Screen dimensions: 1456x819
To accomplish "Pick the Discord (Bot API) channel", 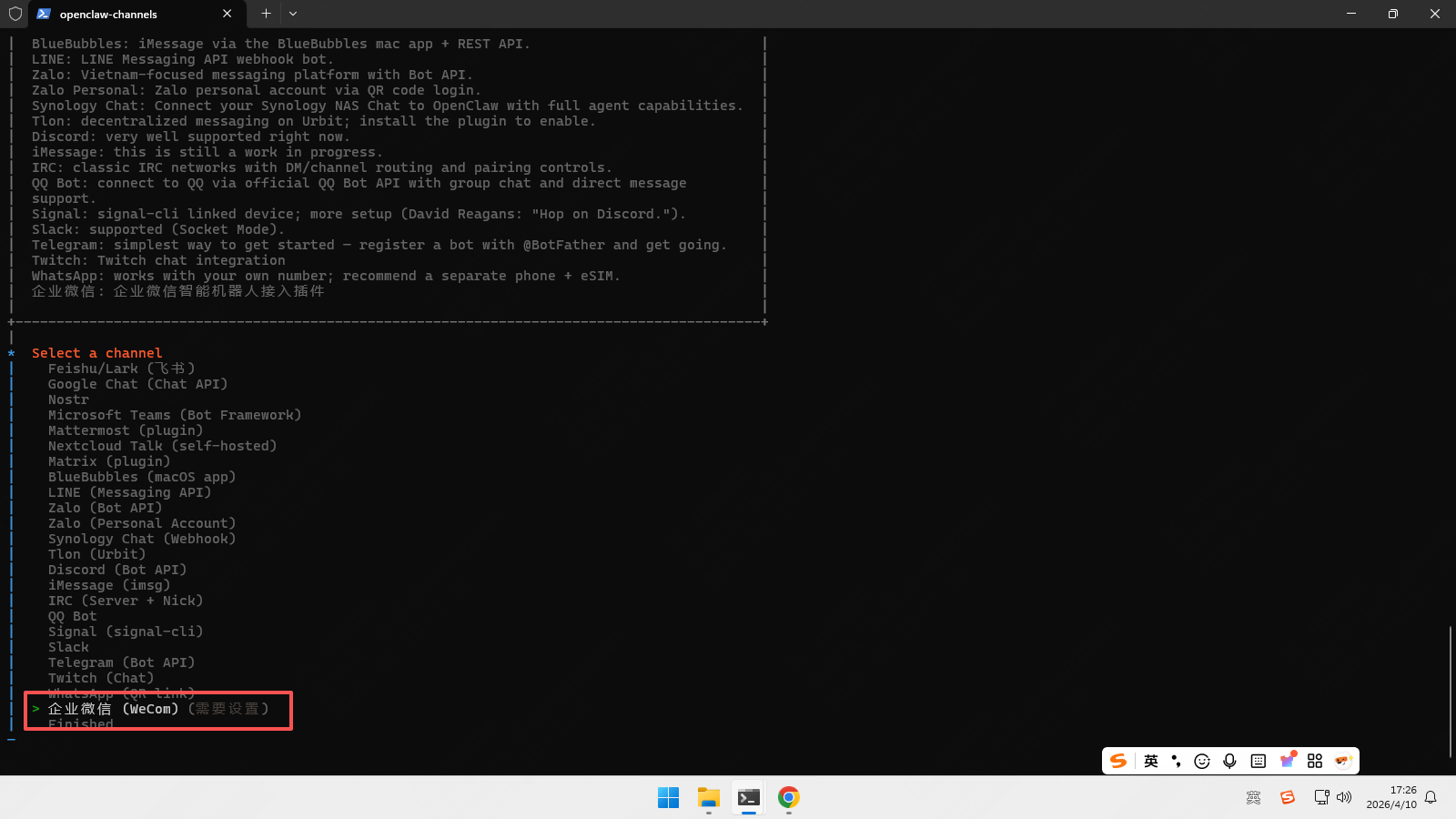I will pyautogui.click(x=117, y=570).
